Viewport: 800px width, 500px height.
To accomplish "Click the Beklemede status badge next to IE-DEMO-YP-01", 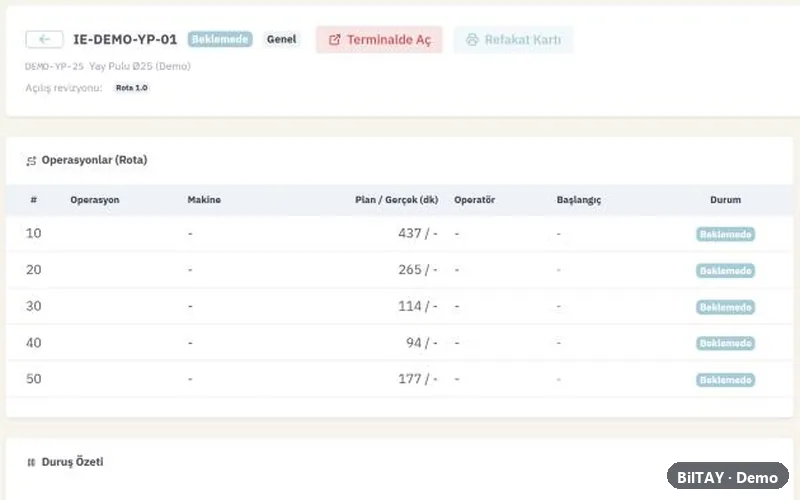I will (220, 39).
